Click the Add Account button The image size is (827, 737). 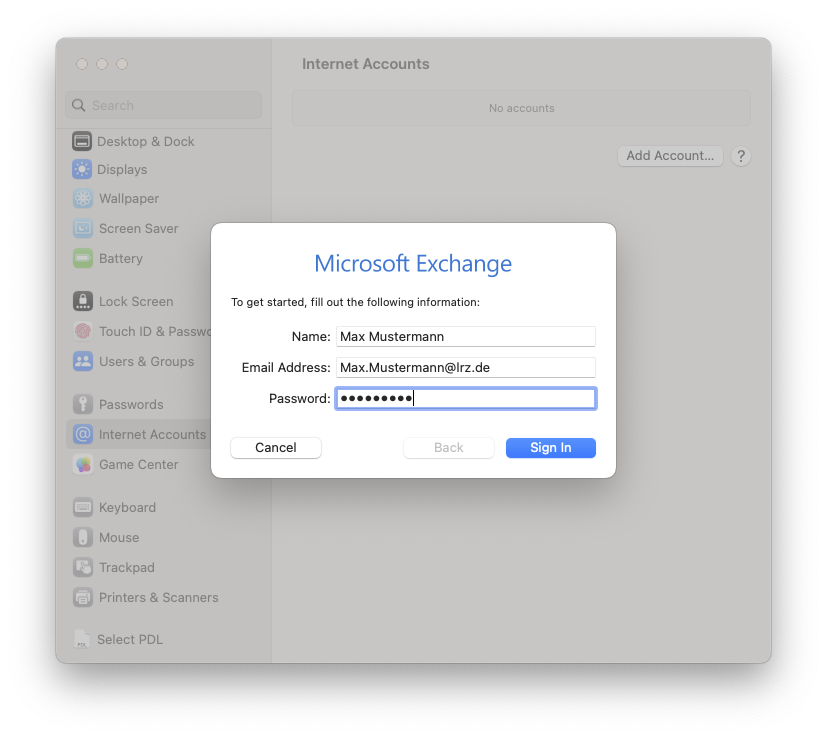click(669, 156)
